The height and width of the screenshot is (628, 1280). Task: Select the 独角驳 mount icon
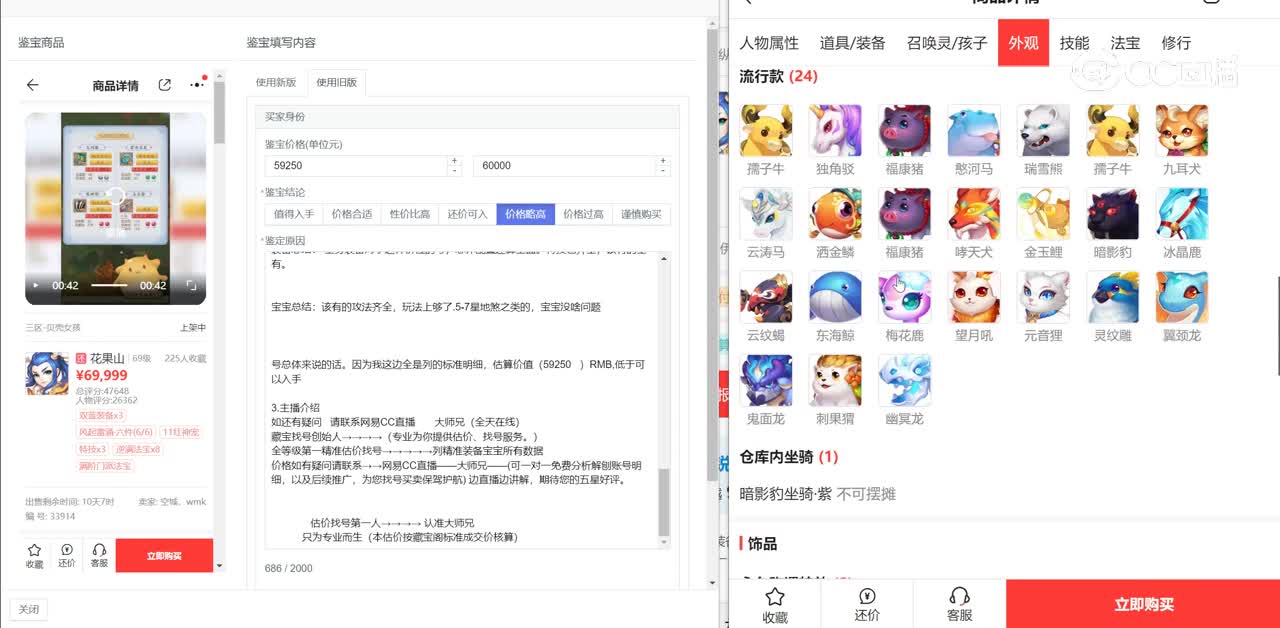point(835,131)
